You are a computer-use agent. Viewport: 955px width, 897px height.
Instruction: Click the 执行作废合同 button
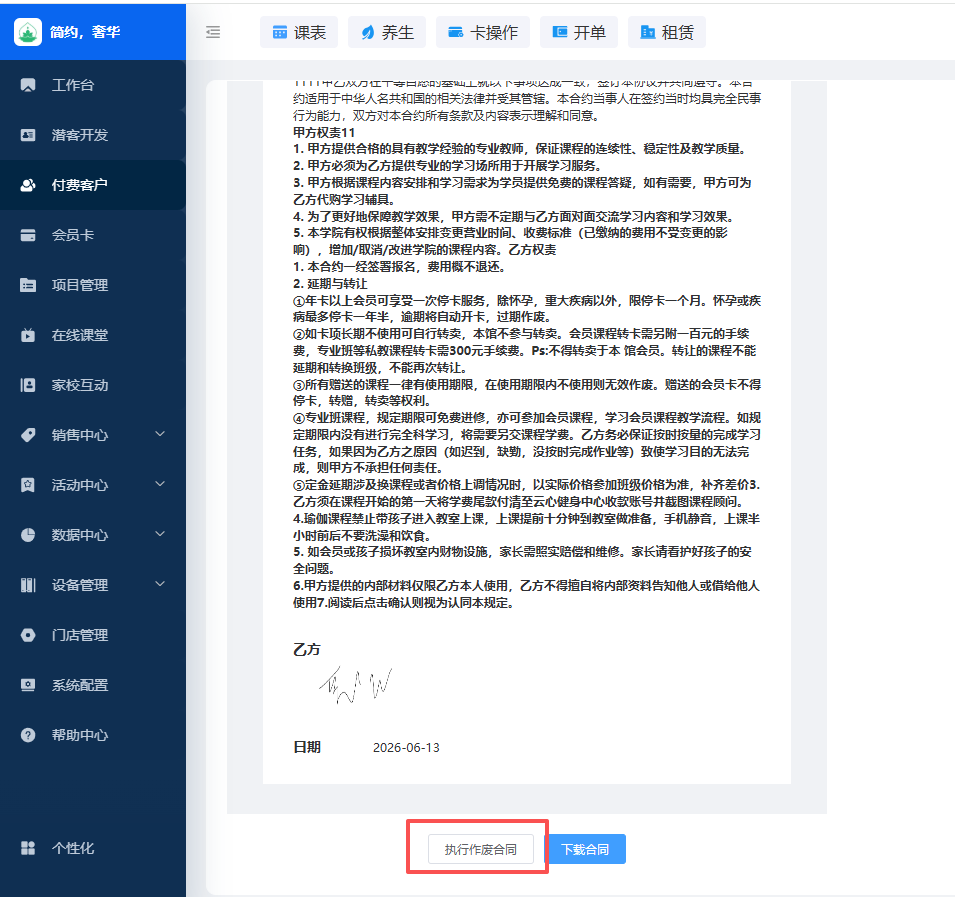point(481,849)
